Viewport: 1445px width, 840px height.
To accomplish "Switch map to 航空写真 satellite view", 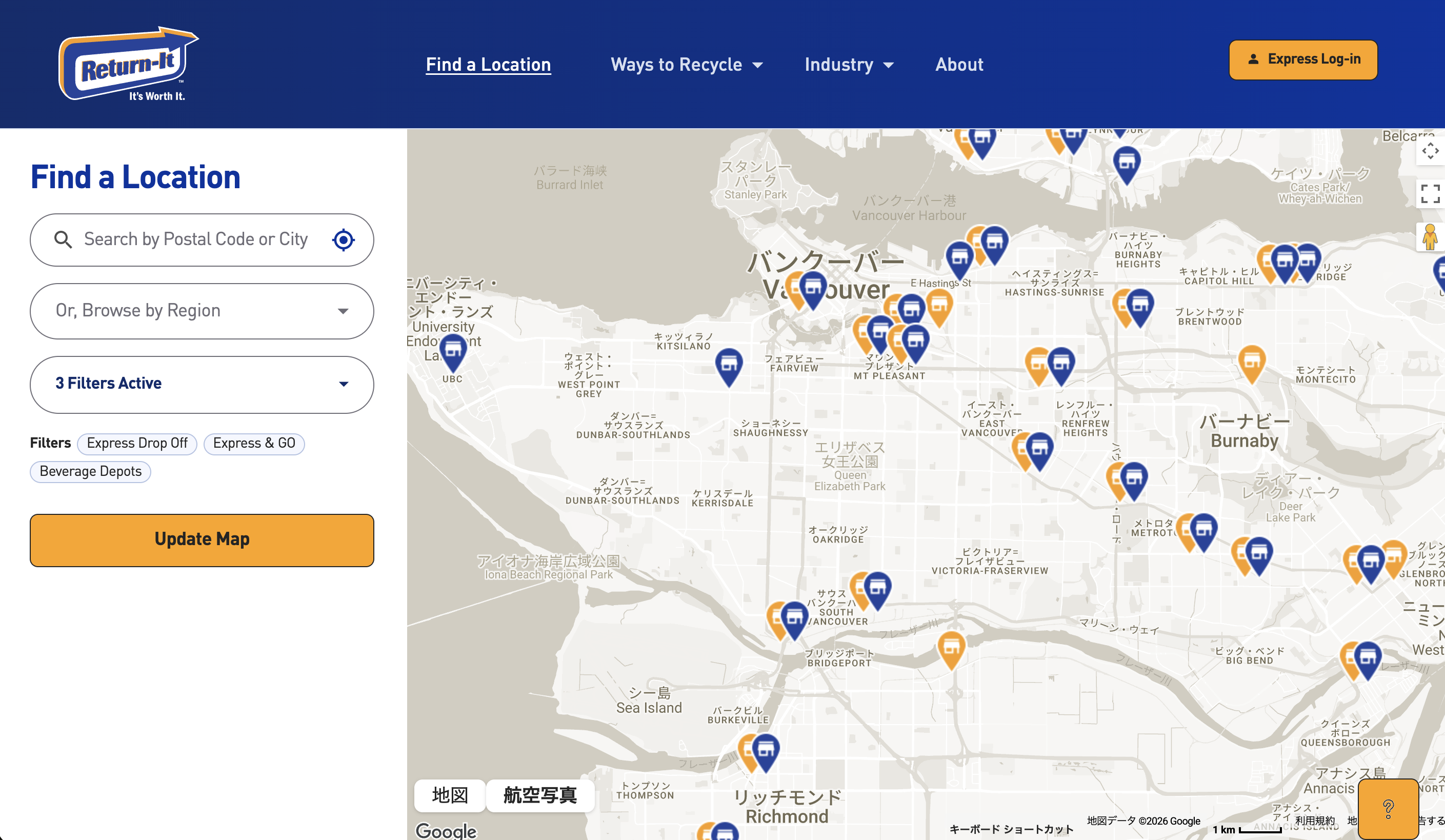I will pos(539,795).
